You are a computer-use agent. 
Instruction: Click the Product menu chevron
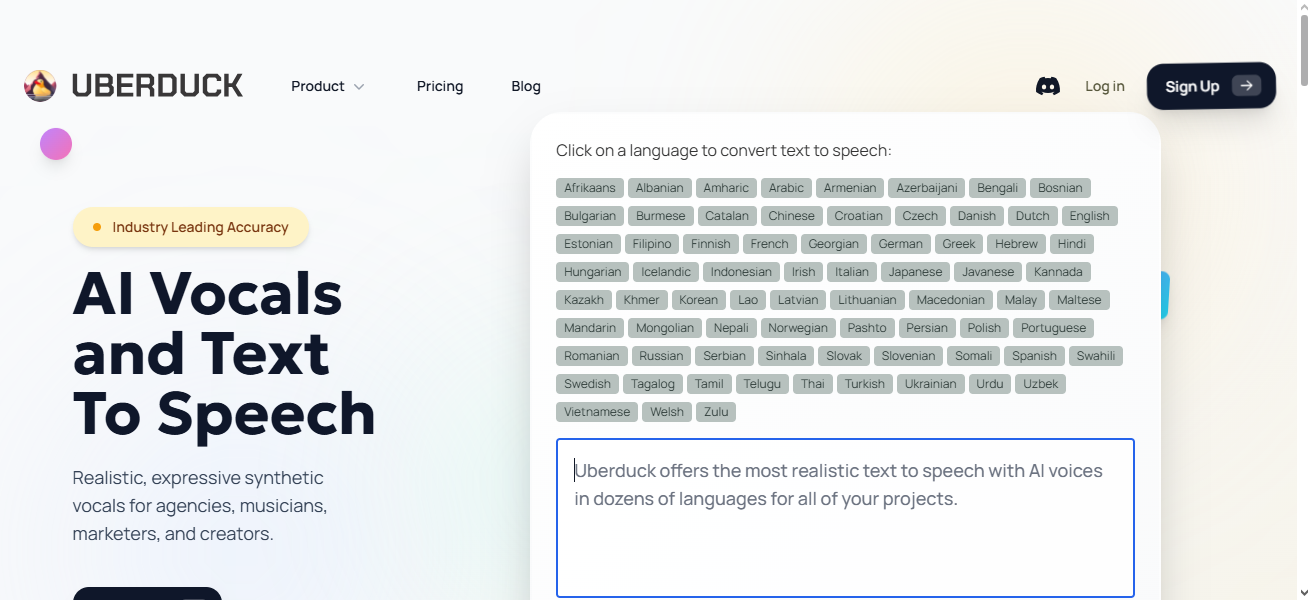pos(359,87)
